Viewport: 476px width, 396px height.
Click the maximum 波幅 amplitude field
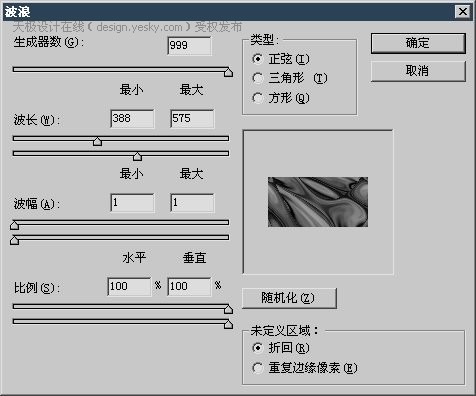(x=192, y=203)
